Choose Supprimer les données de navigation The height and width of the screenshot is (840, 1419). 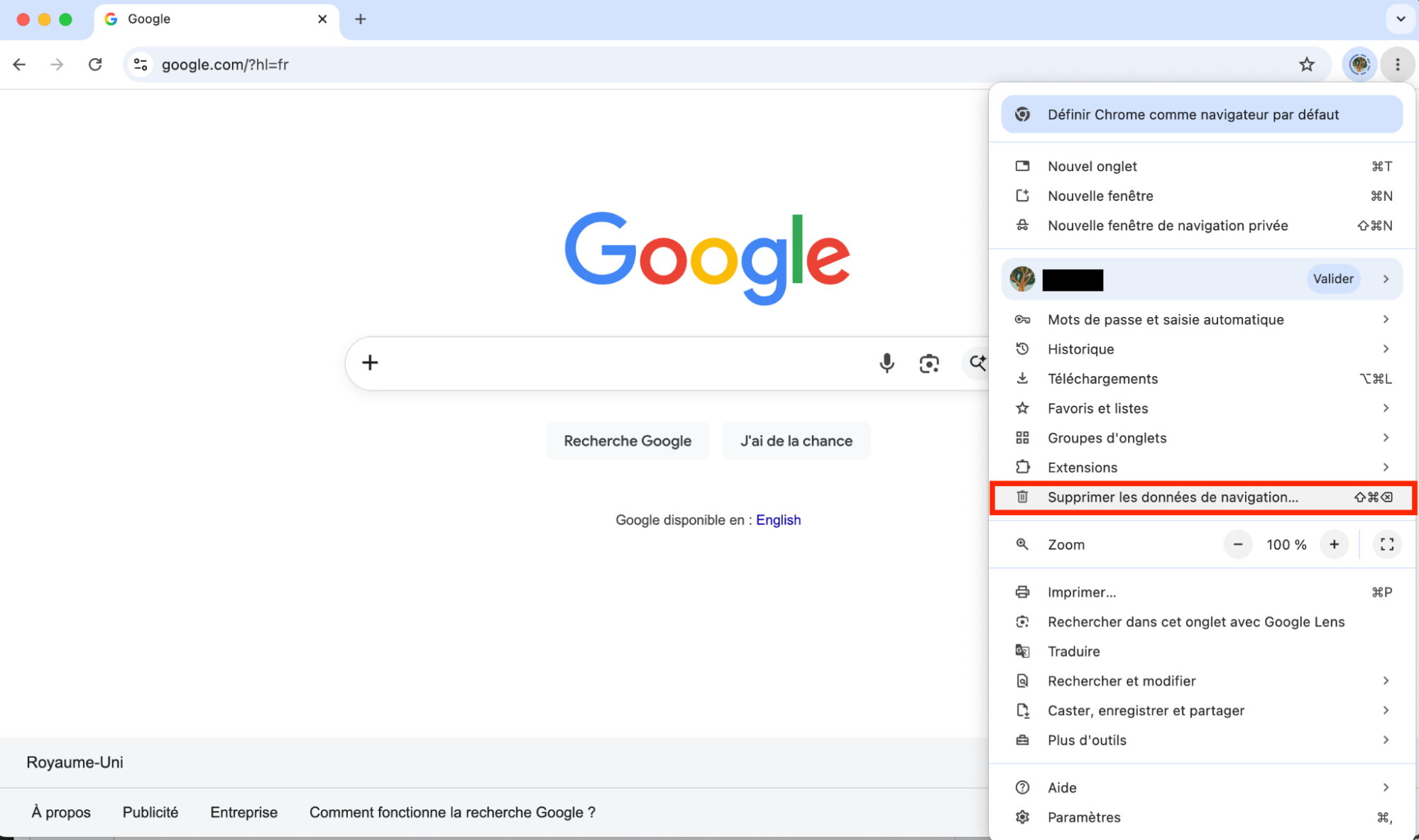pyautogui.click(x=1202, y=497)
